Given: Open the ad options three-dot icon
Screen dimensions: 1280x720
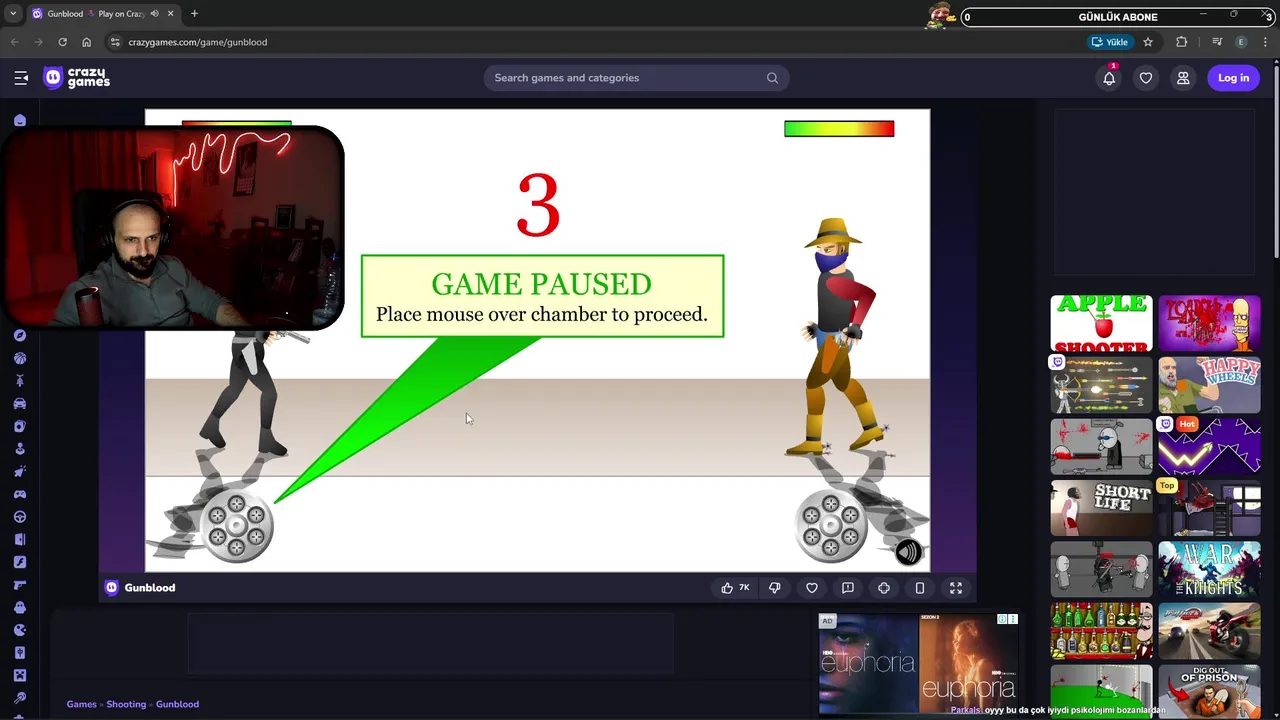Looking at the screenshot, I should 1013,620.
